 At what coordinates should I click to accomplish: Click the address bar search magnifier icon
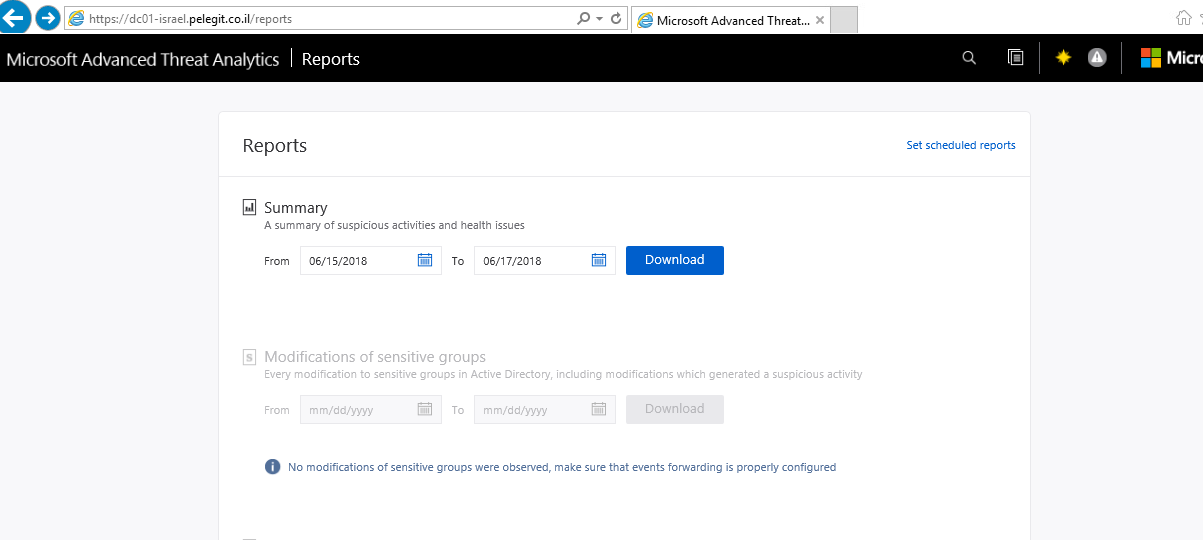(584, 19)
